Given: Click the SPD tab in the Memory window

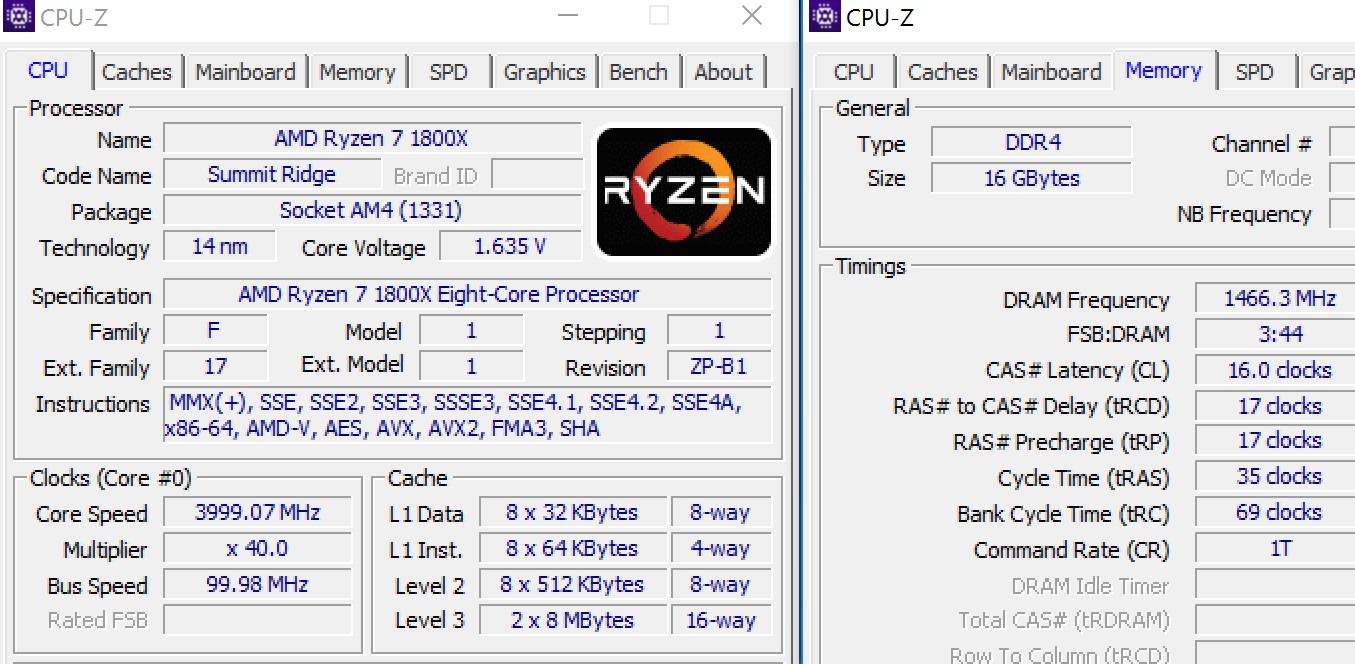Looking at the screenshot, I should (x=1254, y=72).
